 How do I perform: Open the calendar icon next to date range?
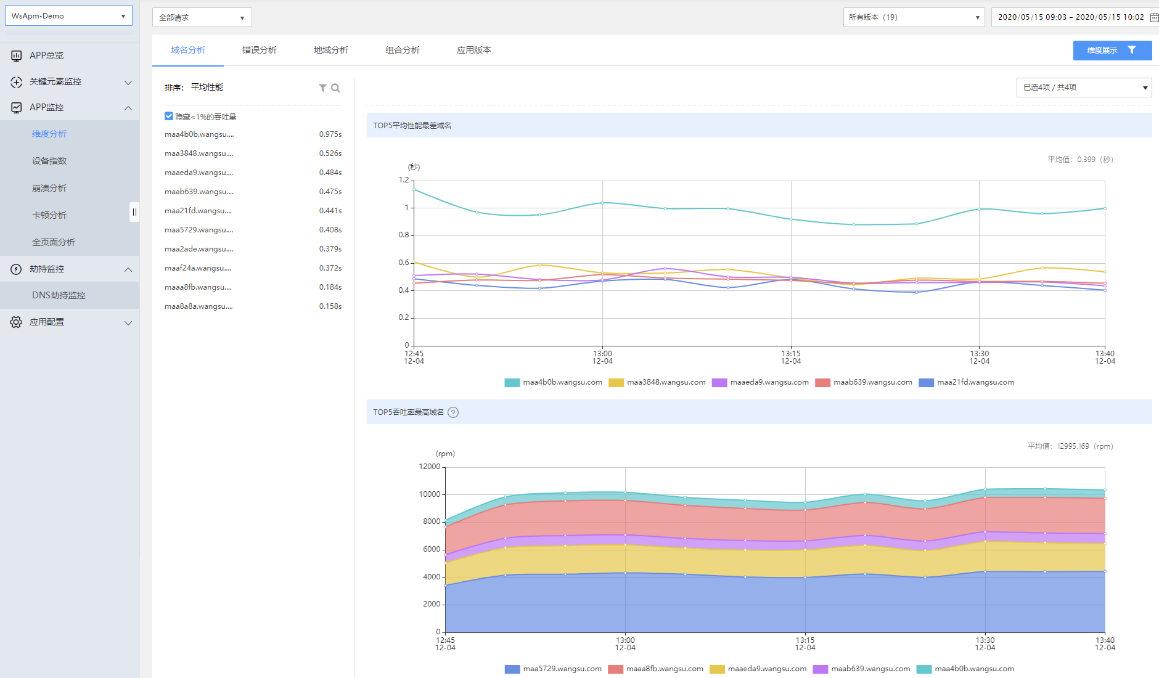point(1154,17)
